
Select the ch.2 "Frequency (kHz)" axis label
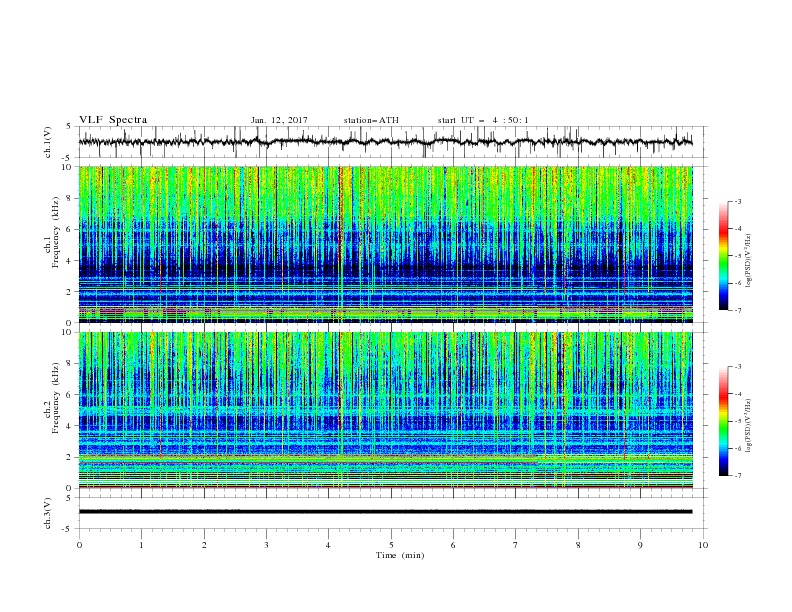pos(55,398)
